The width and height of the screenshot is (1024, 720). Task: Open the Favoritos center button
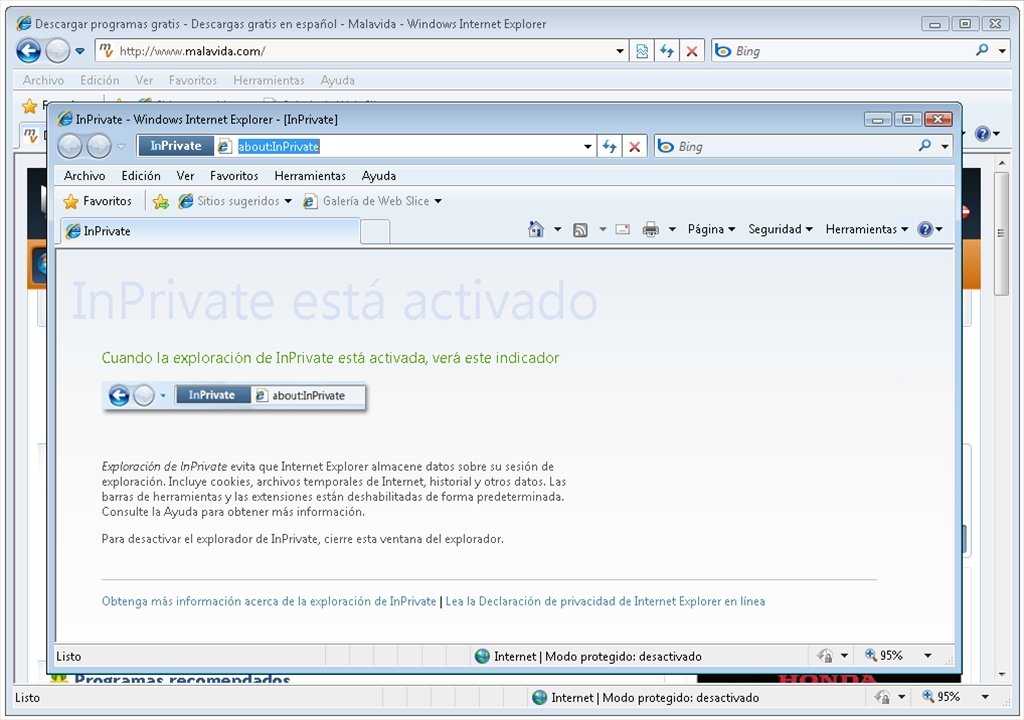97,201
